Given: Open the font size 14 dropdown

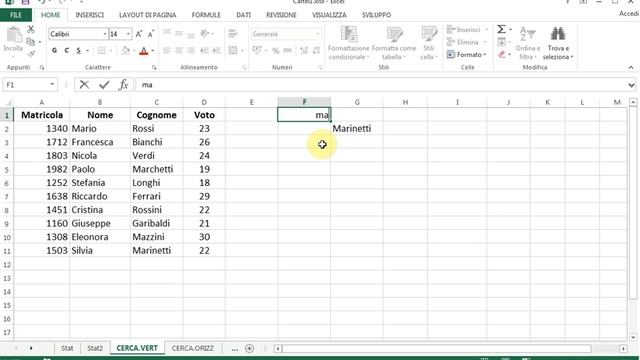Looking at the screenshot, I should click(128, 34).
